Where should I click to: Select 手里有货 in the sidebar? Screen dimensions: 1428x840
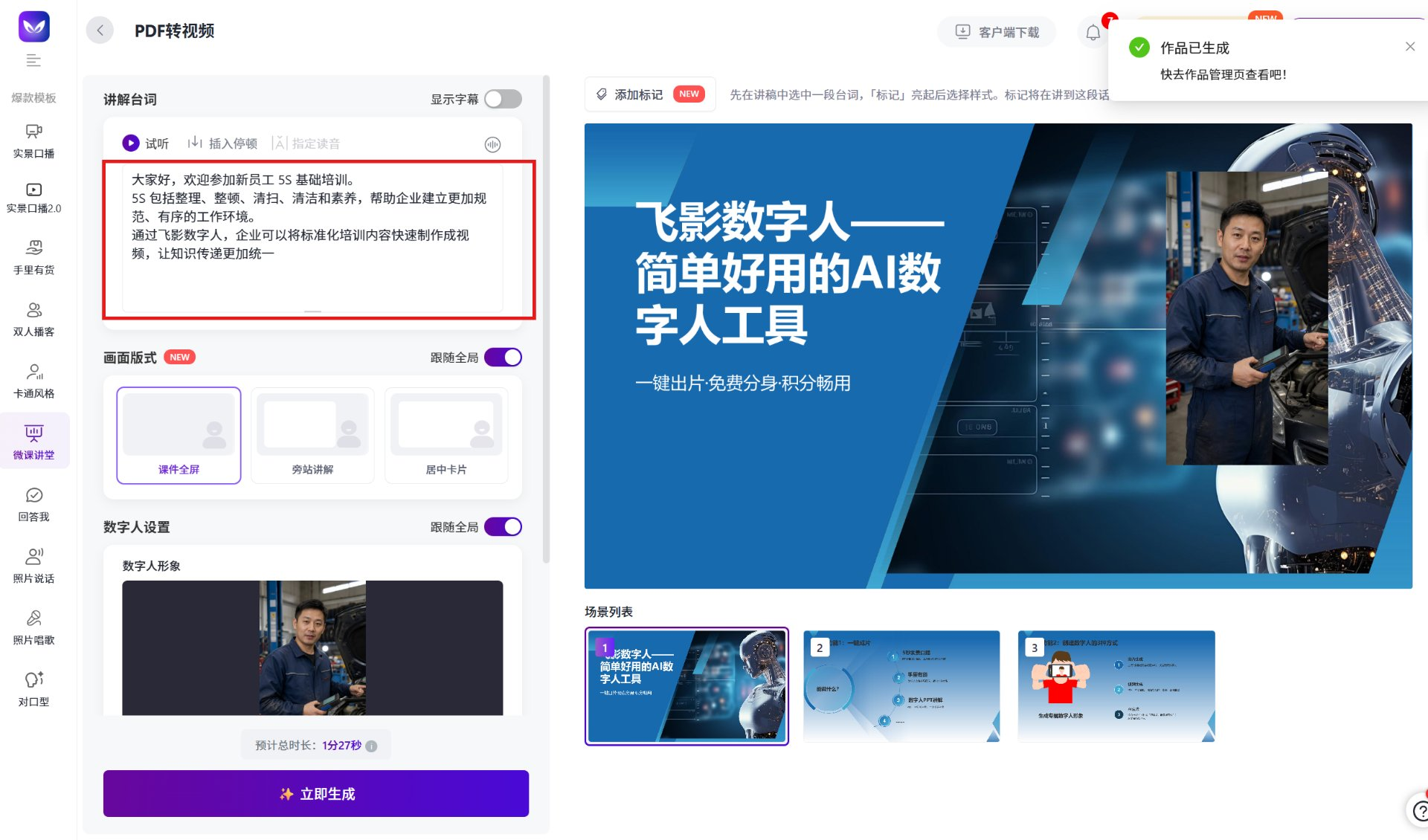(33, 257)
